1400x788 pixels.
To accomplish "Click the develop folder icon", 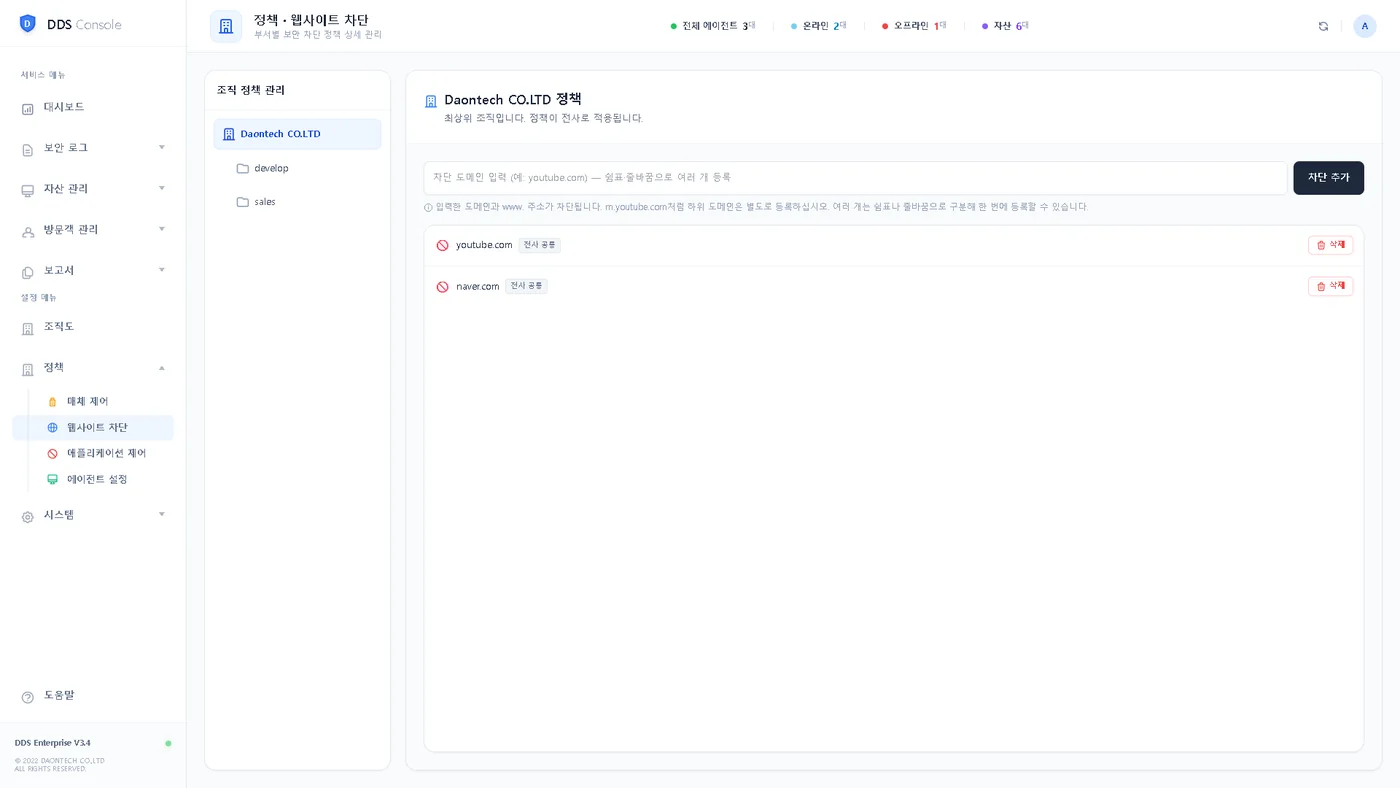I will (x=242, y=168).
